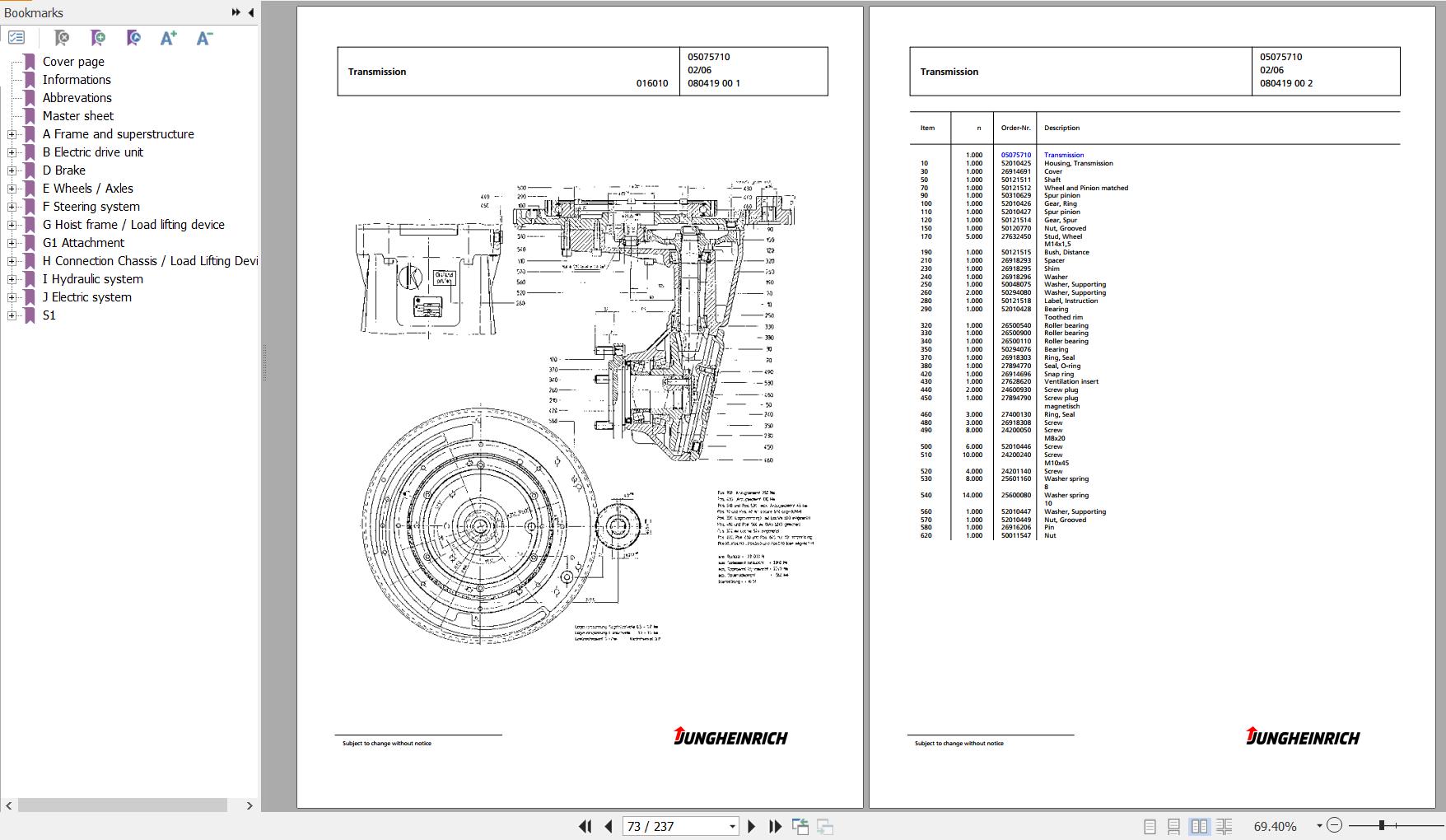
Task: Expand the D Brake bookmark
Action: (12, 170)
